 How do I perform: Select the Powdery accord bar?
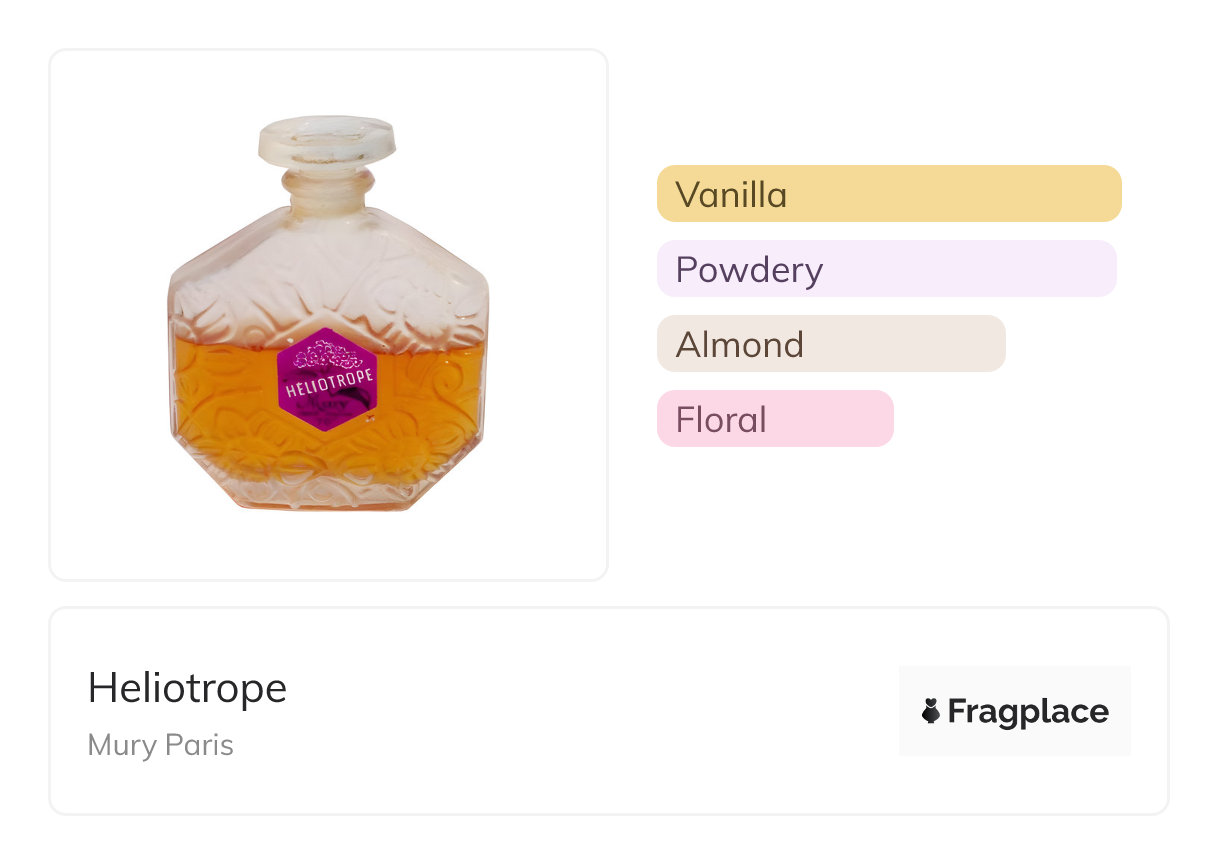(885, 269)
